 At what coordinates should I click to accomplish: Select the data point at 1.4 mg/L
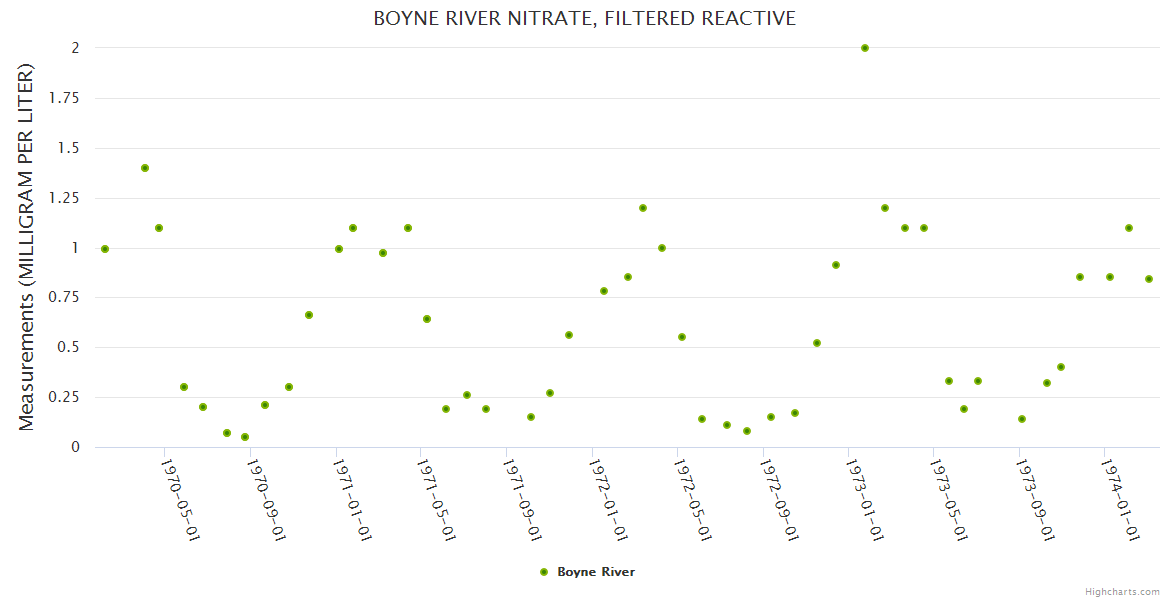(x=145, y=168)
